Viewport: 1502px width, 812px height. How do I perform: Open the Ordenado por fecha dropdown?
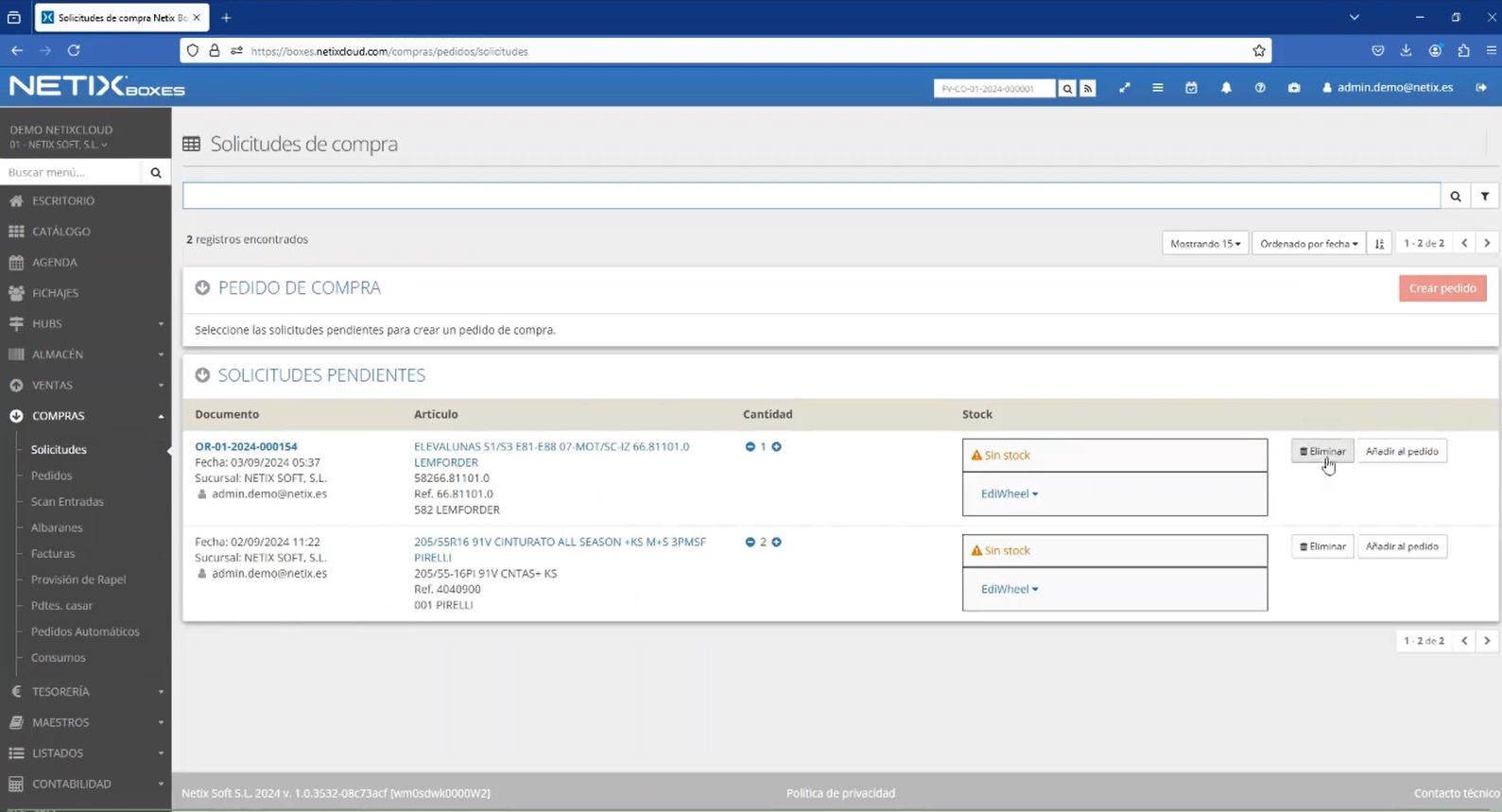click(x=1309, y=244)
